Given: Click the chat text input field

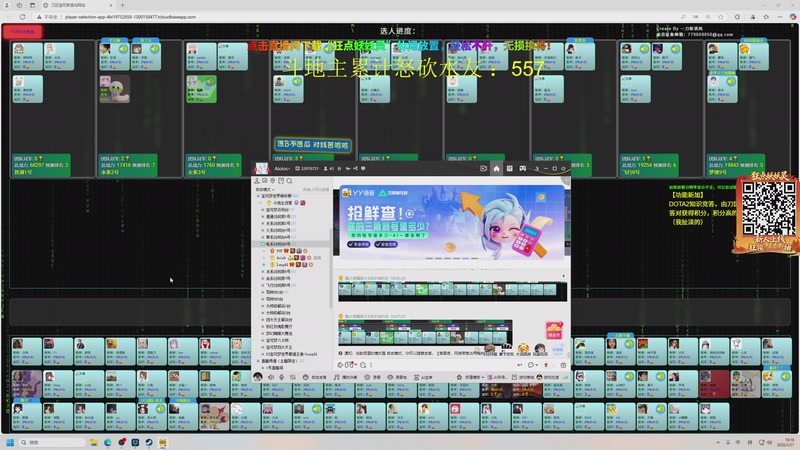Looking at the screenshot, I should point(441,365).
